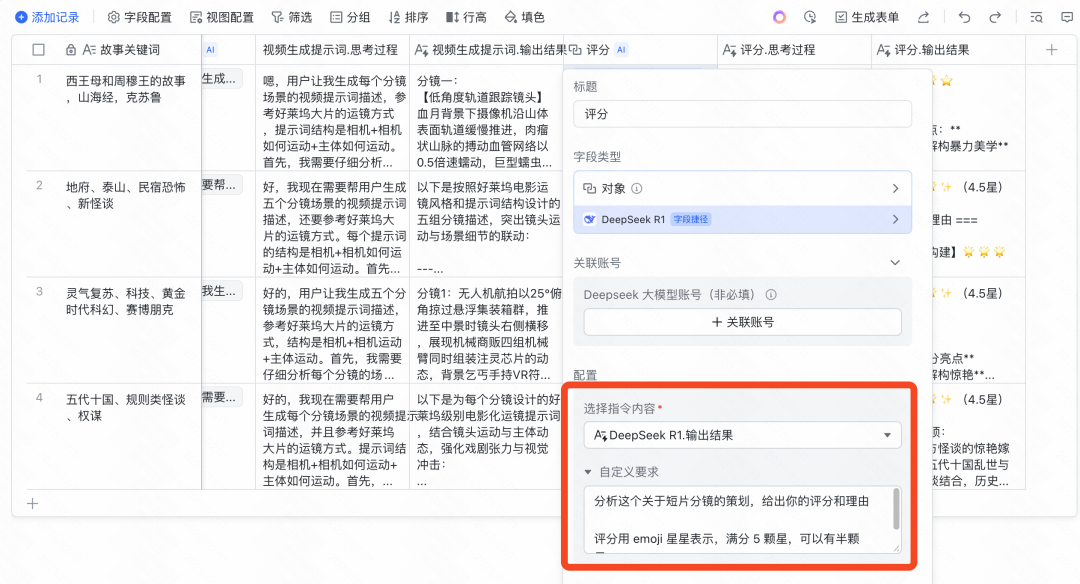The image size is (1080, 584).
Task: Click the clock automation icon in toolbar
Action: (810, 17)
